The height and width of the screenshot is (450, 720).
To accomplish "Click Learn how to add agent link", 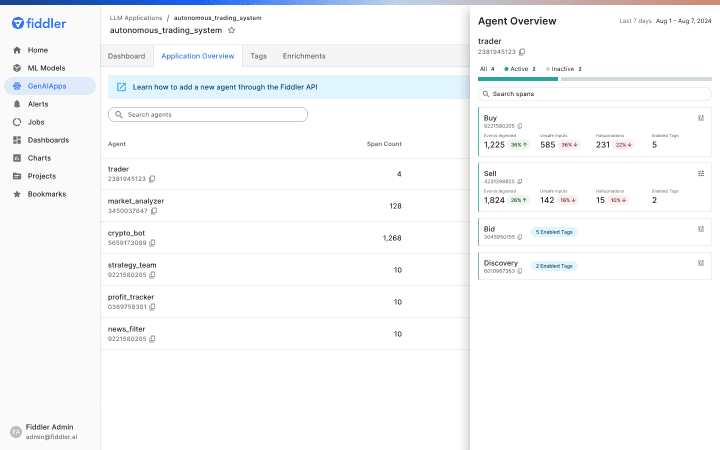I will (225, 87).
